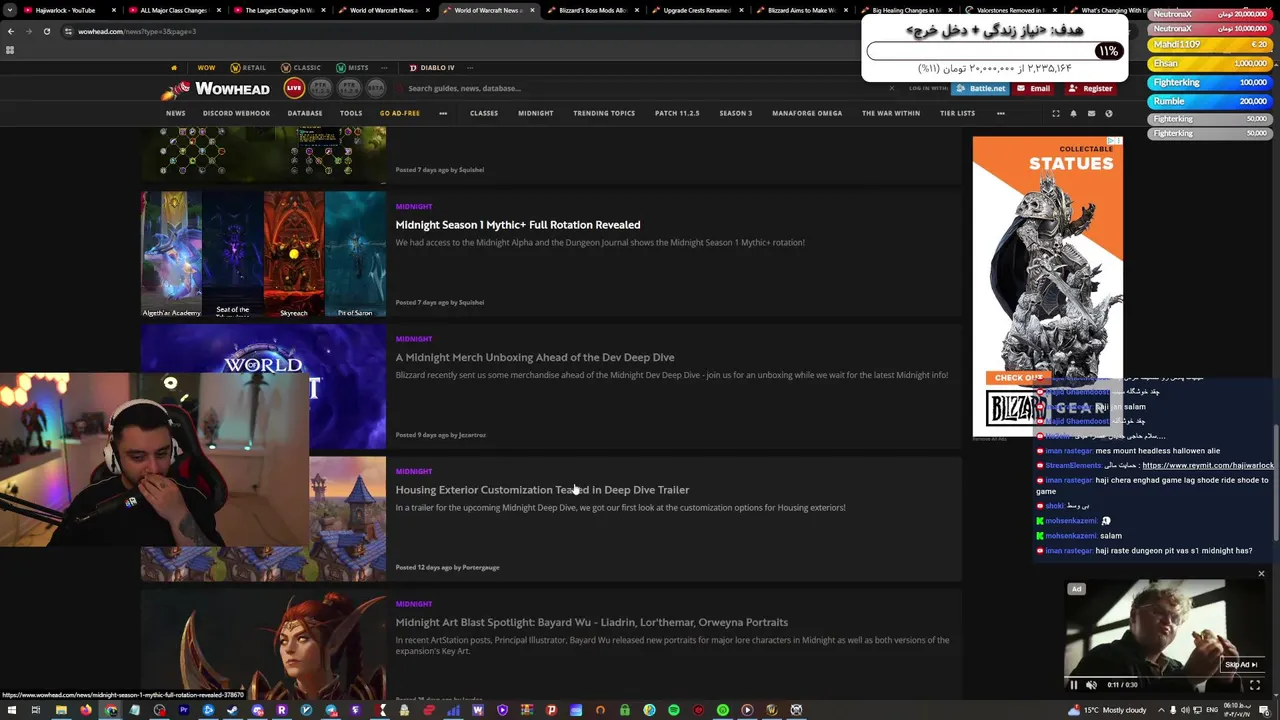Toggle the fullscreen expand icon in nav bar
Screen dimensions: 1280x720
1055,113
